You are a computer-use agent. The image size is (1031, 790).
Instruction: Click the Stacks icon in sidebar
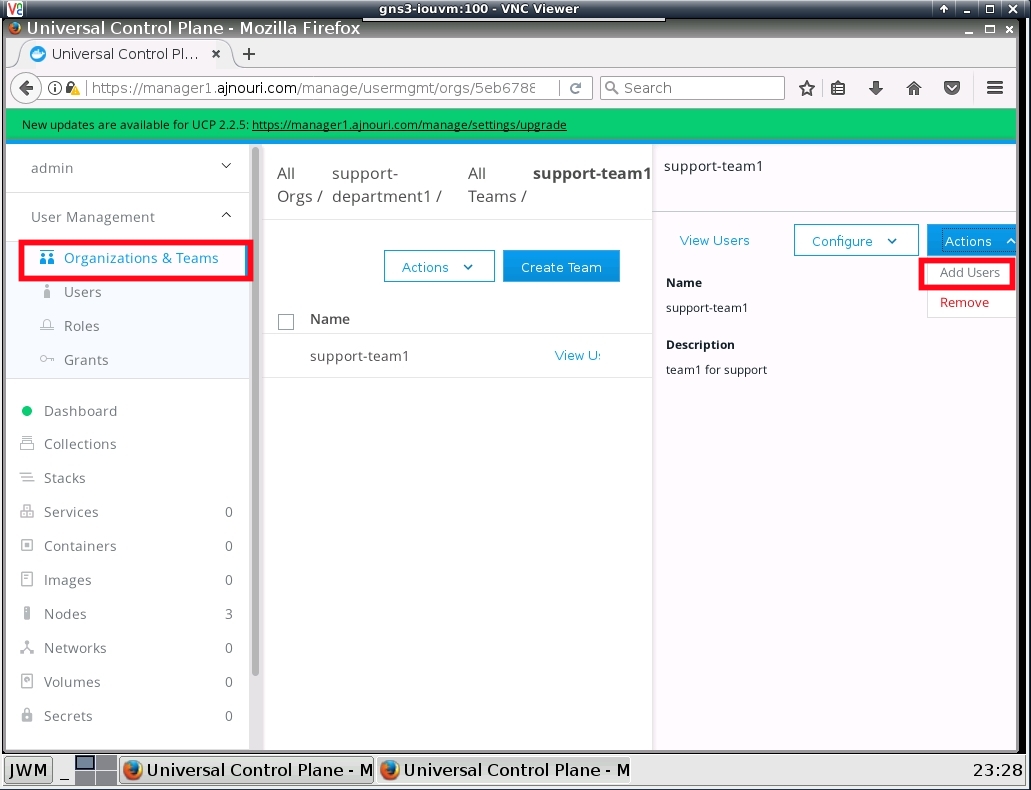[x=27, y=478]
